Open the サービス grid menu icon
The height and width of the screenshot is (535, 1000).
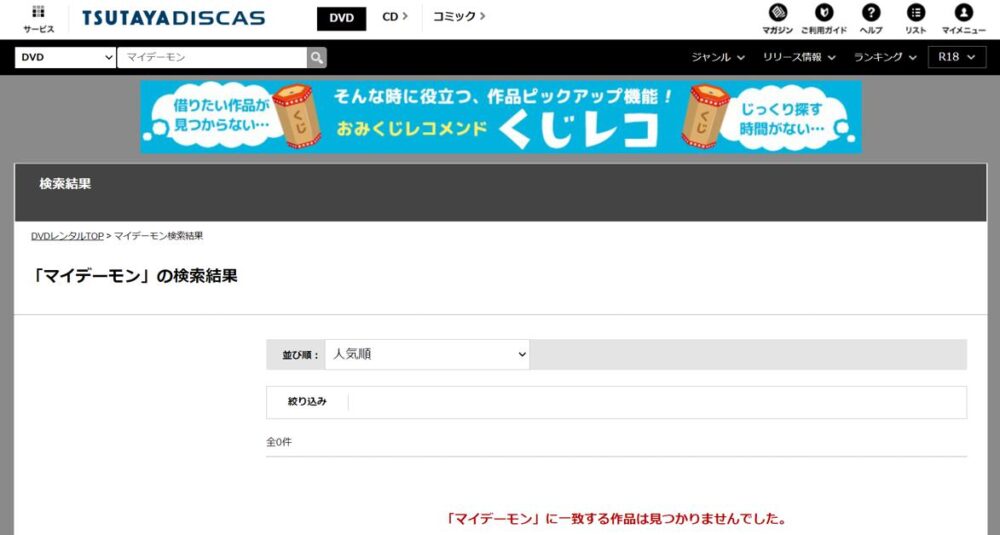tap(39, 18)
